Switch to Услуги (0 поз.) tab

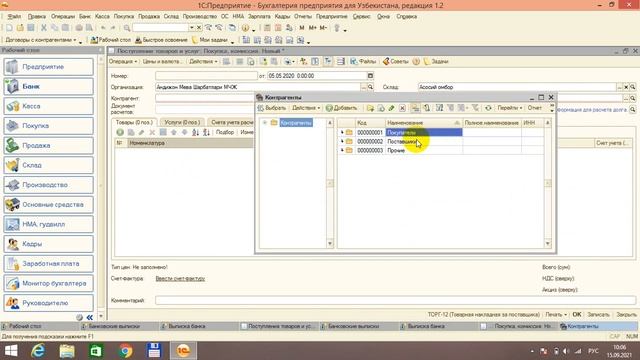click(182, 122)
